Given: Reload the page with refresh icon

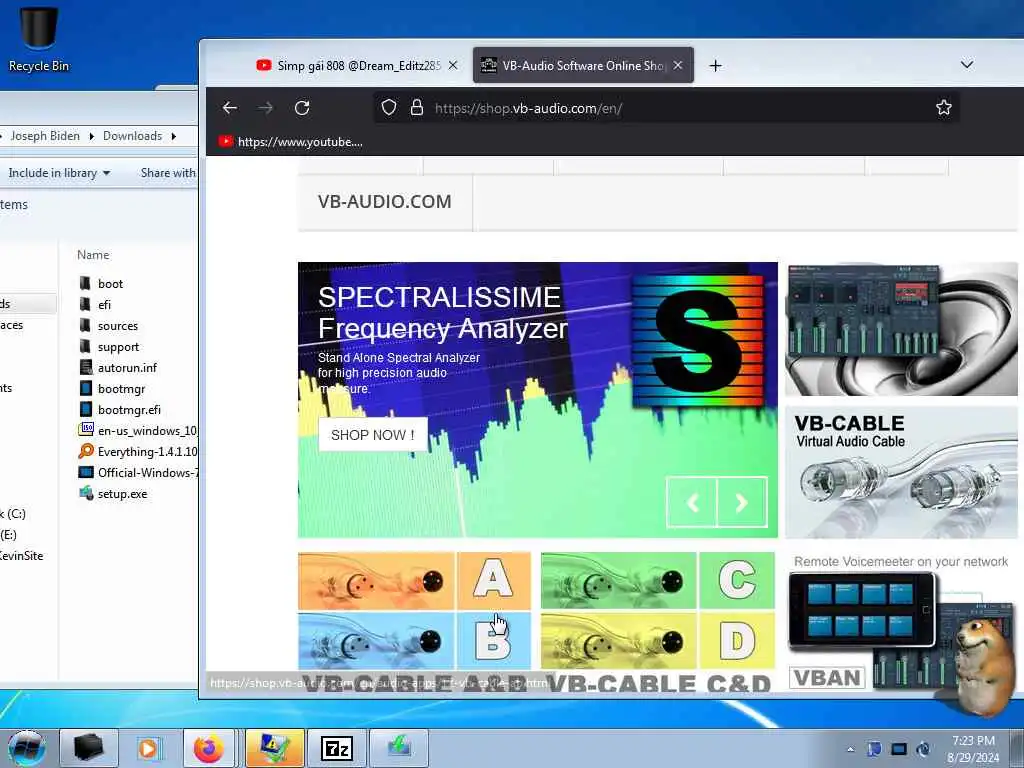Looking at the screenshot, I should [x=302, y=108].
